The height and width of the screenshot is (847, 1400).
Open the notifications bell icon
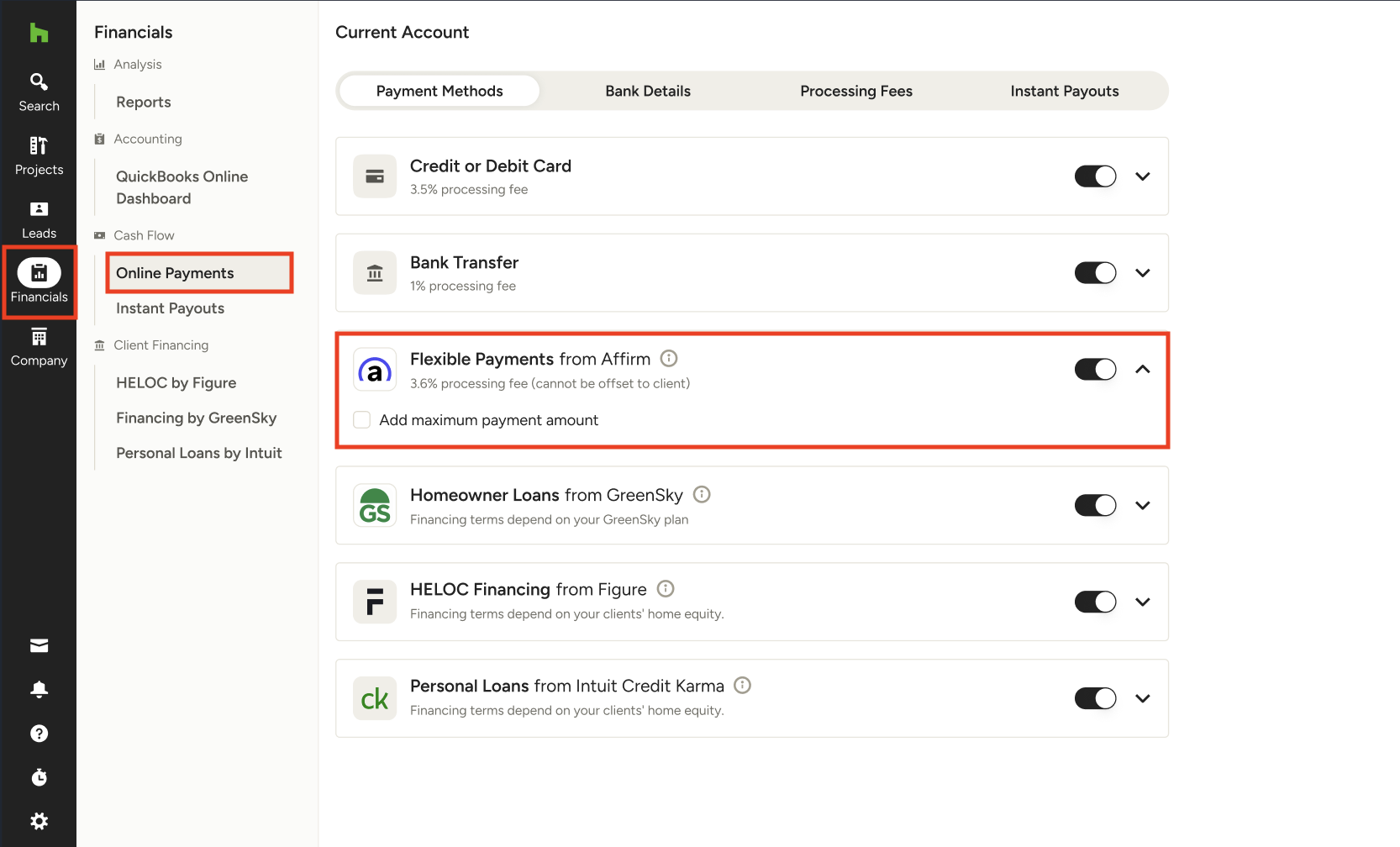39,690
